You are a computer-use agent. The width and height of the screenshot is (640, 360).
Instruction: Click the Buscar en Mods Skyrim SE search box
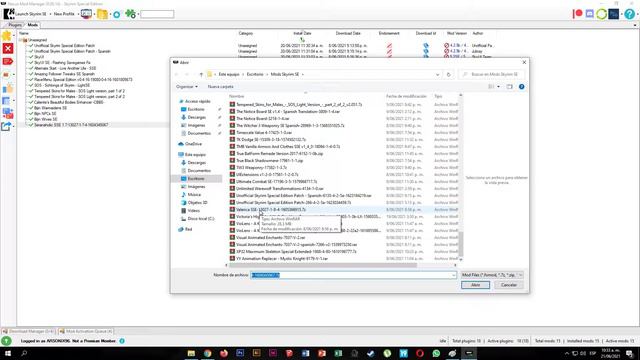pyautogui.click(x=491, y=74)
